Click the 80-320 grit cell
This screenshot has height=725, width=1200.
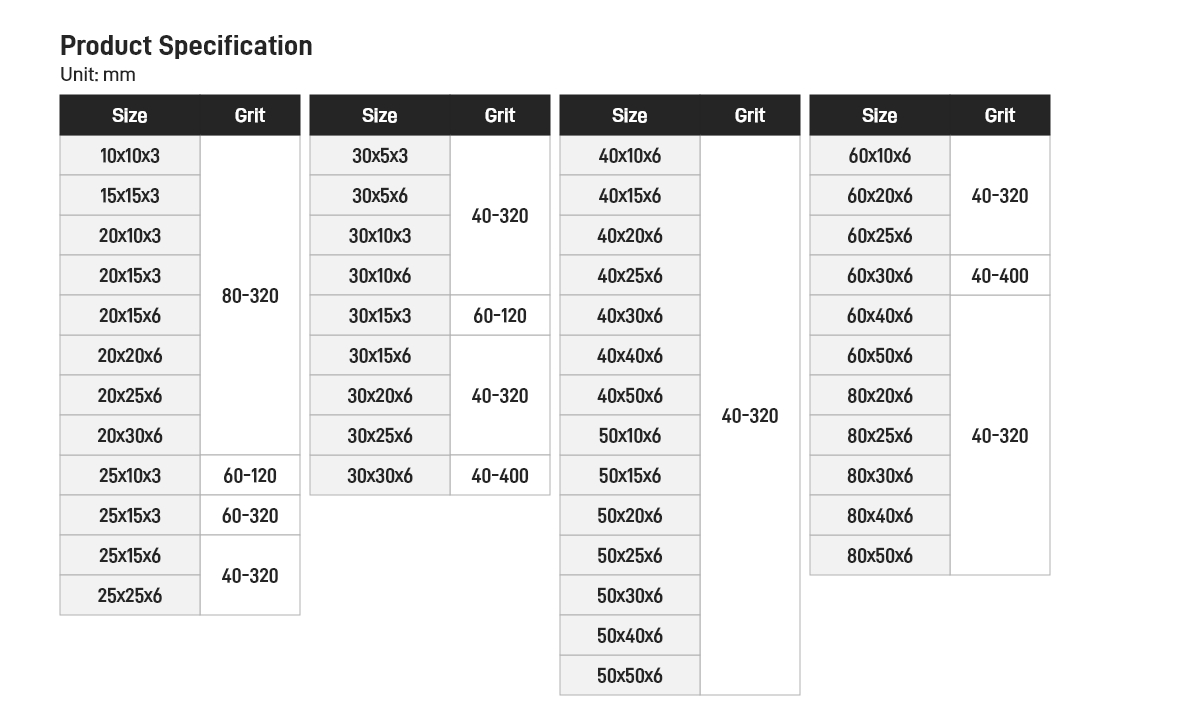(x=250, y=296)
